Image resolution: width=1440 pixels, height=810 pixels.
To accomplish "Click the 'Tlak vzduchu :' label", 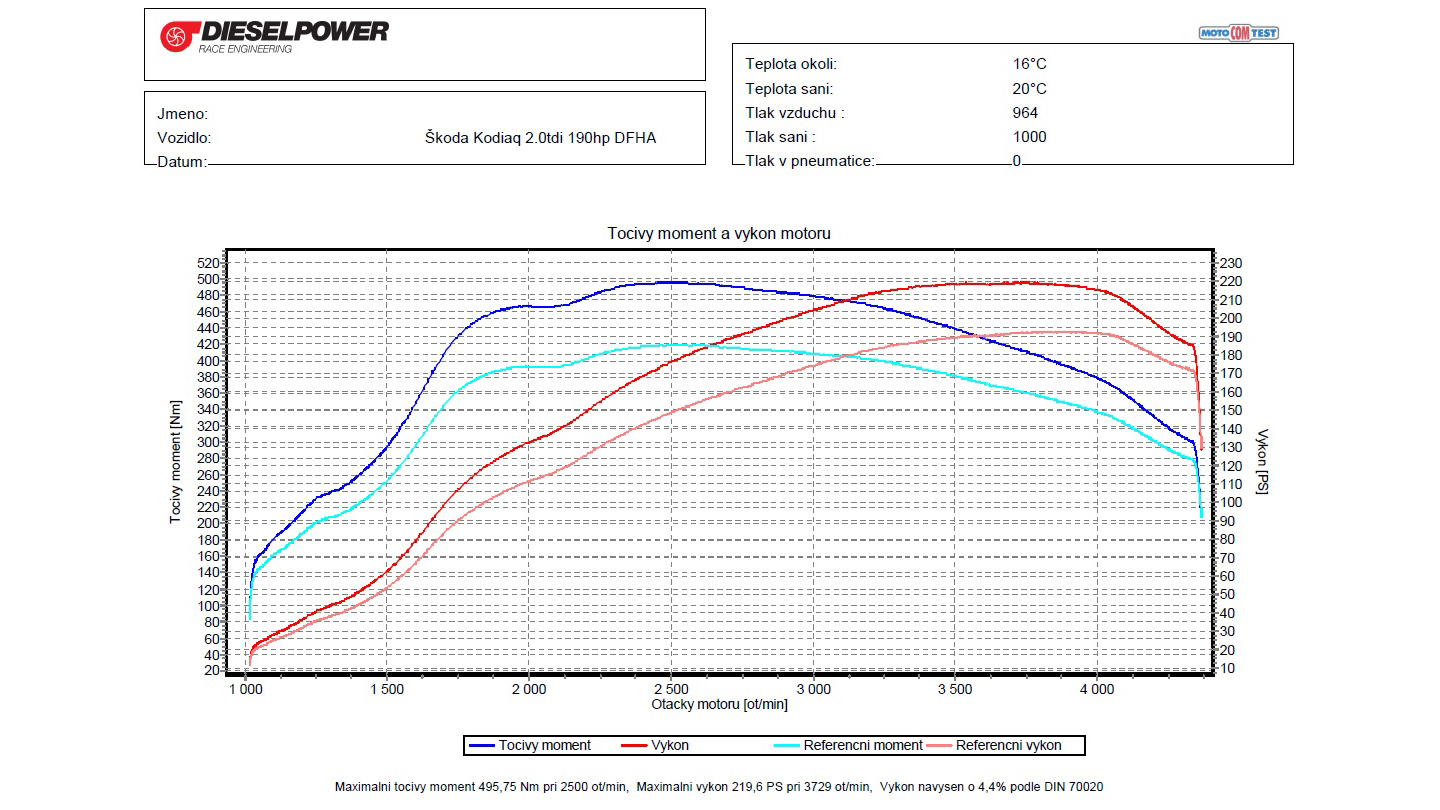I will (795, 113).
